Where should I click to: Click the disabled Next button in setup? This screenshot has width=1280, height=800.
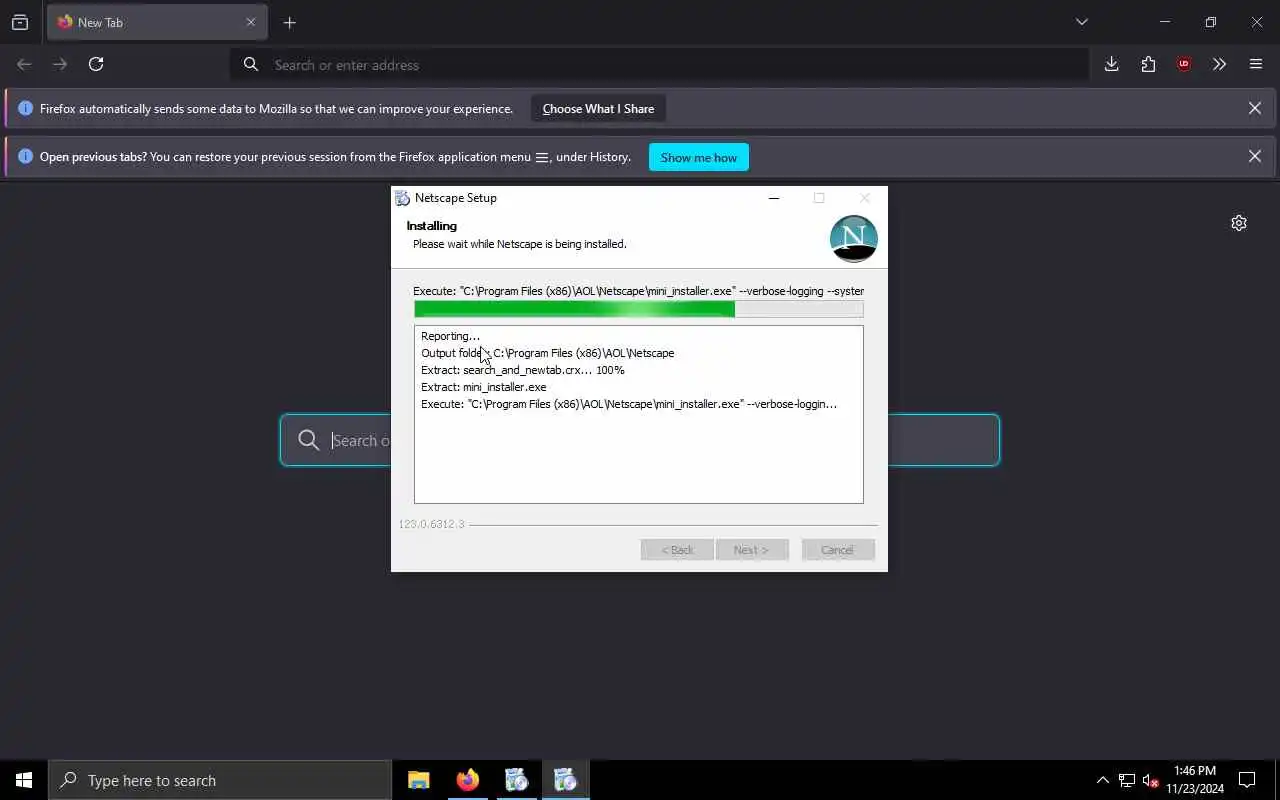(752, 550)
